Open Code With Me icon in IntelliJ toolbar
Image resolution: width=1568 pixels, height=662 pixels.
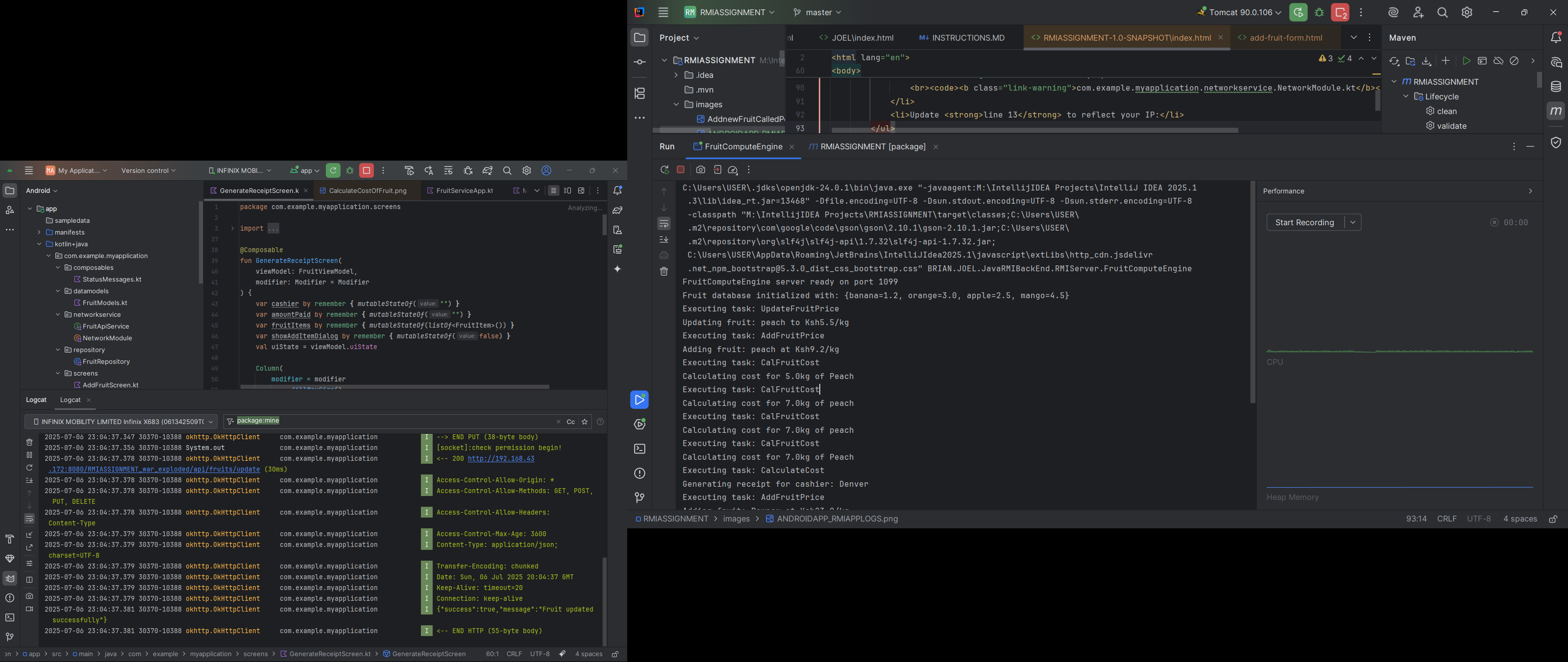(x=1418, y=13)
